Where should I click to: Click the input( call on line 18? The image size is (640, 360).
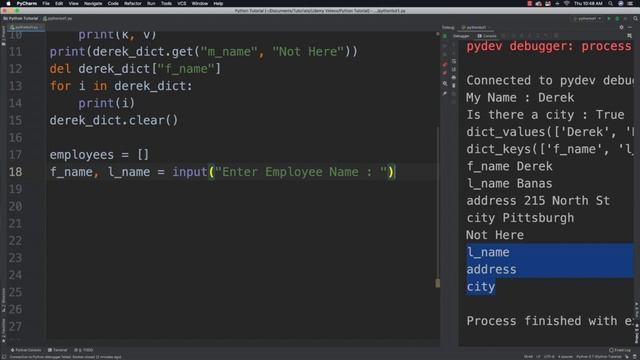coord(190,172)
